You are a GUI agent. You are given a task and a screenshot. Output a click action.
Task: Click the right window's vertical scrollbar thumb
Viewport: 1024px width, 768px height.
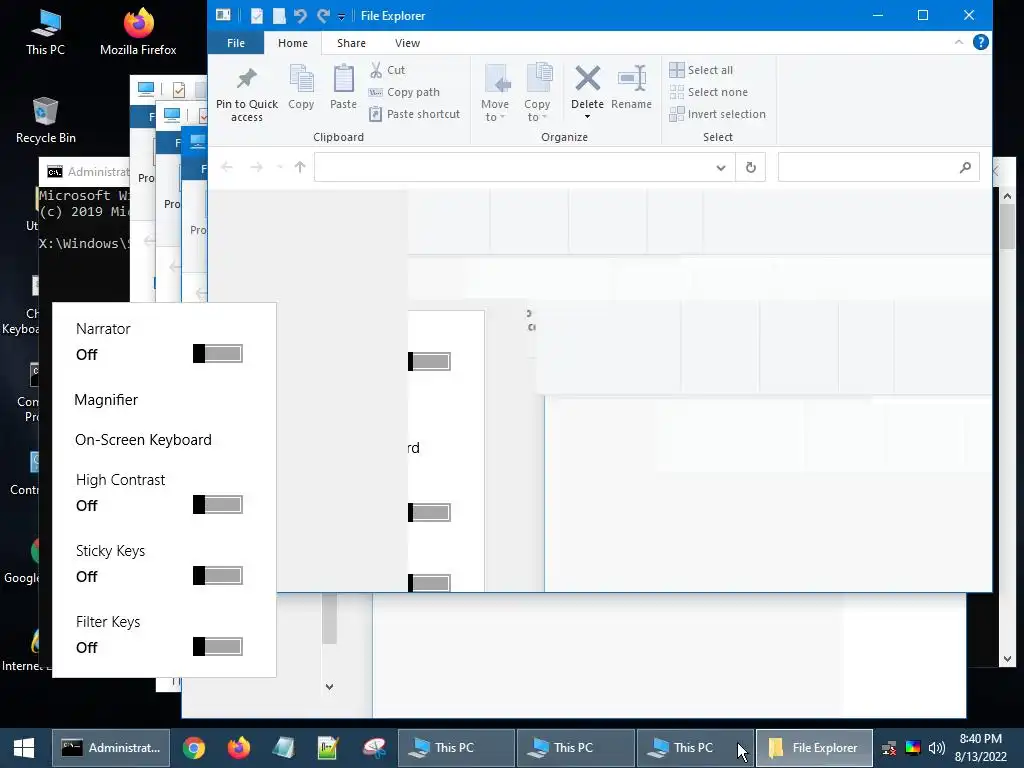1007,226
